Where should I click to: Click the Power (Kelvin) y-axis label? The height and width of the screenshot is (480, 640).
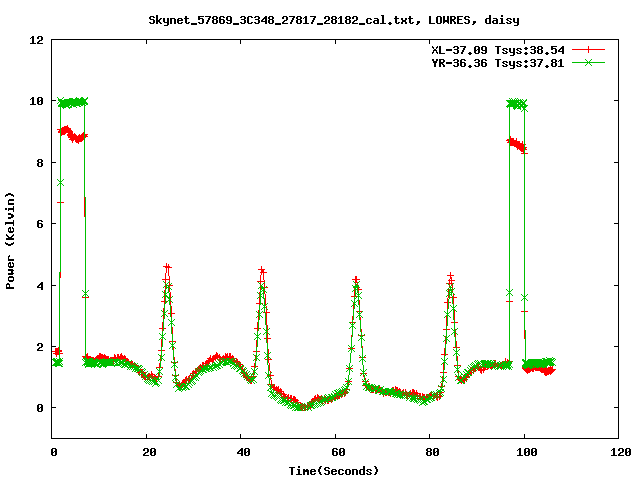pyautogui.click(x=11, y=239)
